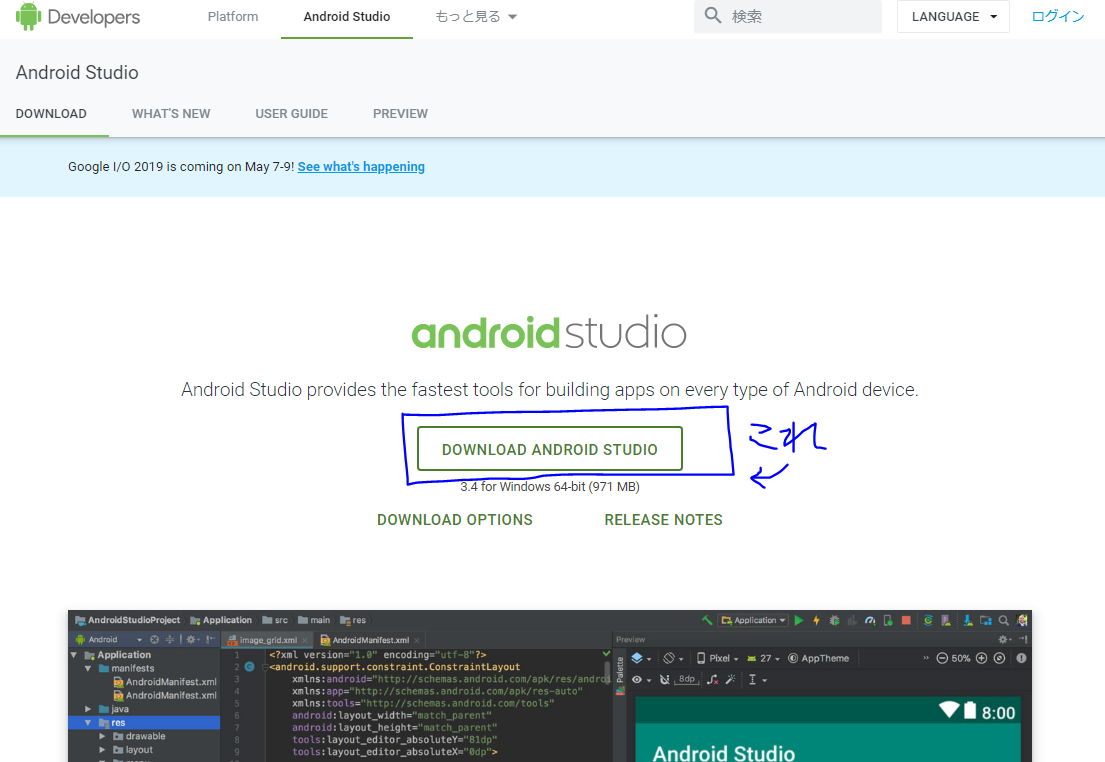This screenshot has width=1105, height=762.
Task: Click the Infer Constraints magic wand icon
Action: [x=731, y=680]
